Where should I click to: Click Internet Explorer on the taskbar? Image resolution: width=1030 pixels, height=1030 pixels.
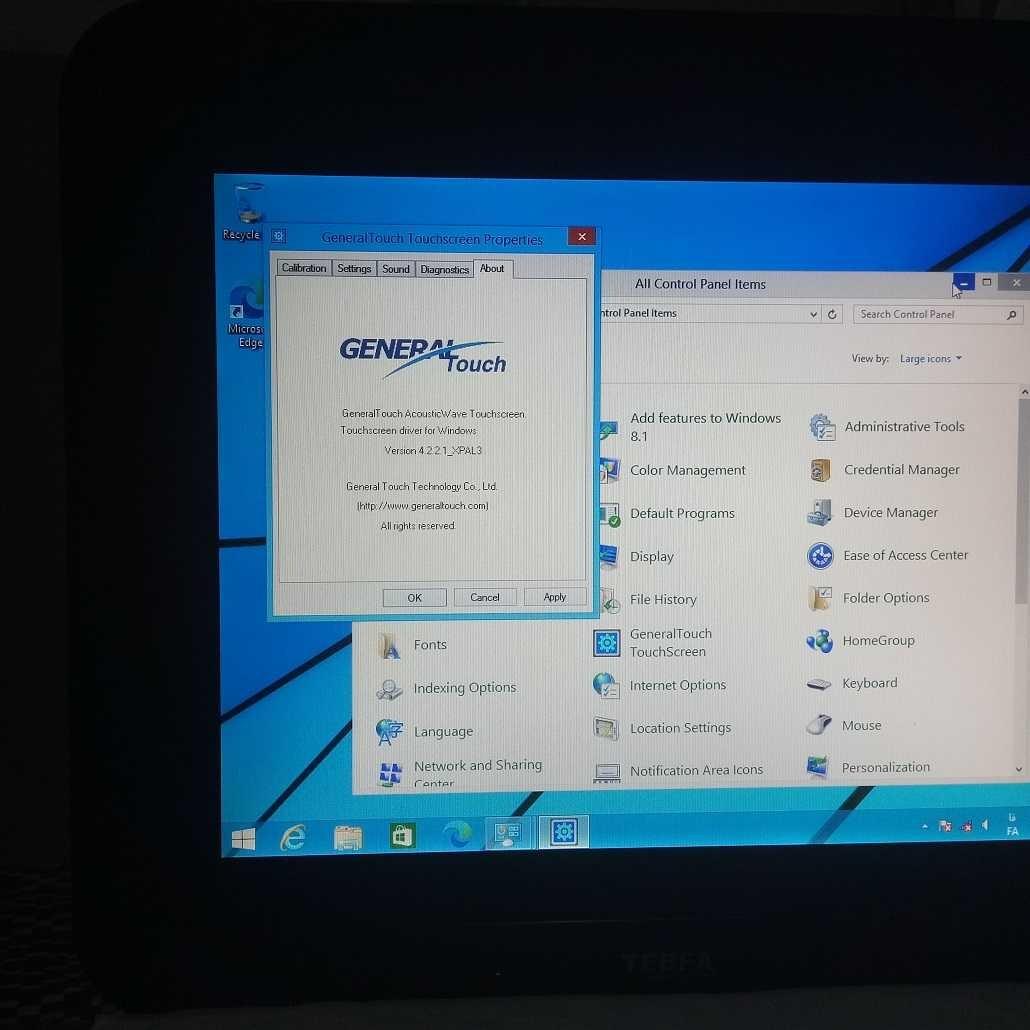pos(292,836)
